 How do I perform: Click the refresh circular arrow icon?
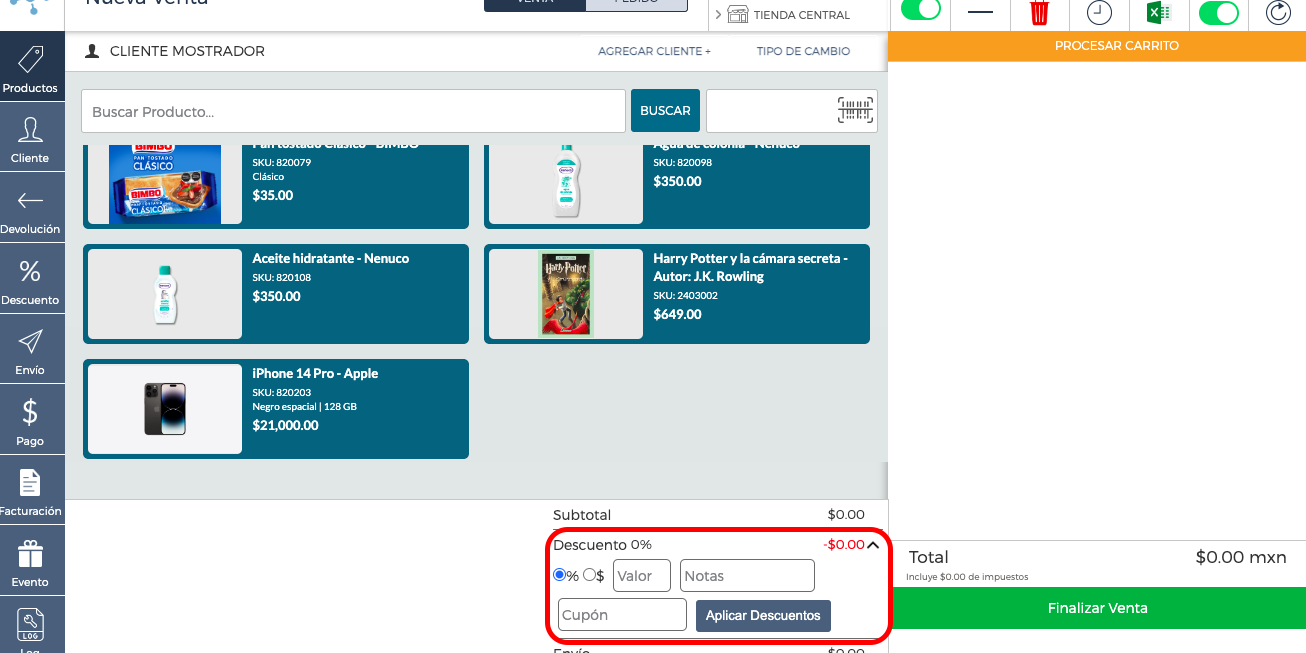(1278, 12)
